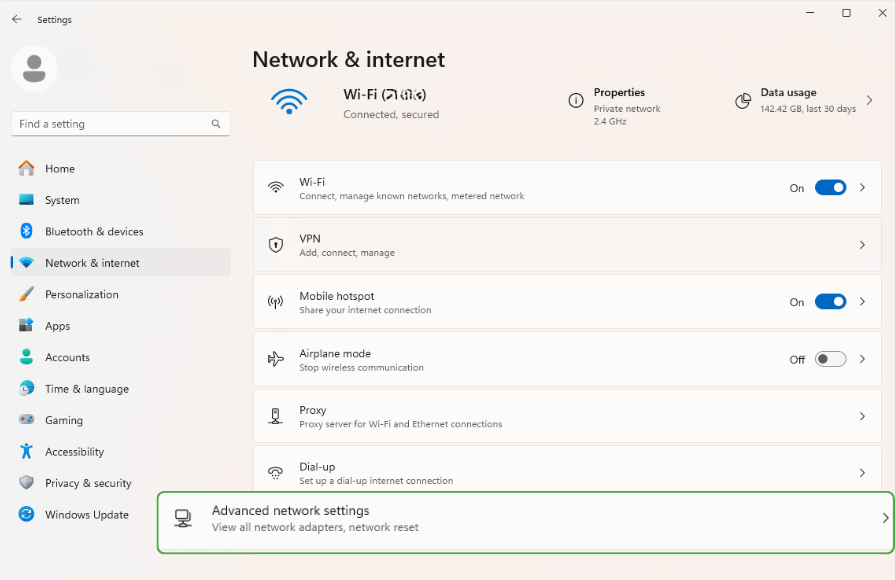
Task: Turn off the Wi-Fi toggle
Action: [830, 188]
